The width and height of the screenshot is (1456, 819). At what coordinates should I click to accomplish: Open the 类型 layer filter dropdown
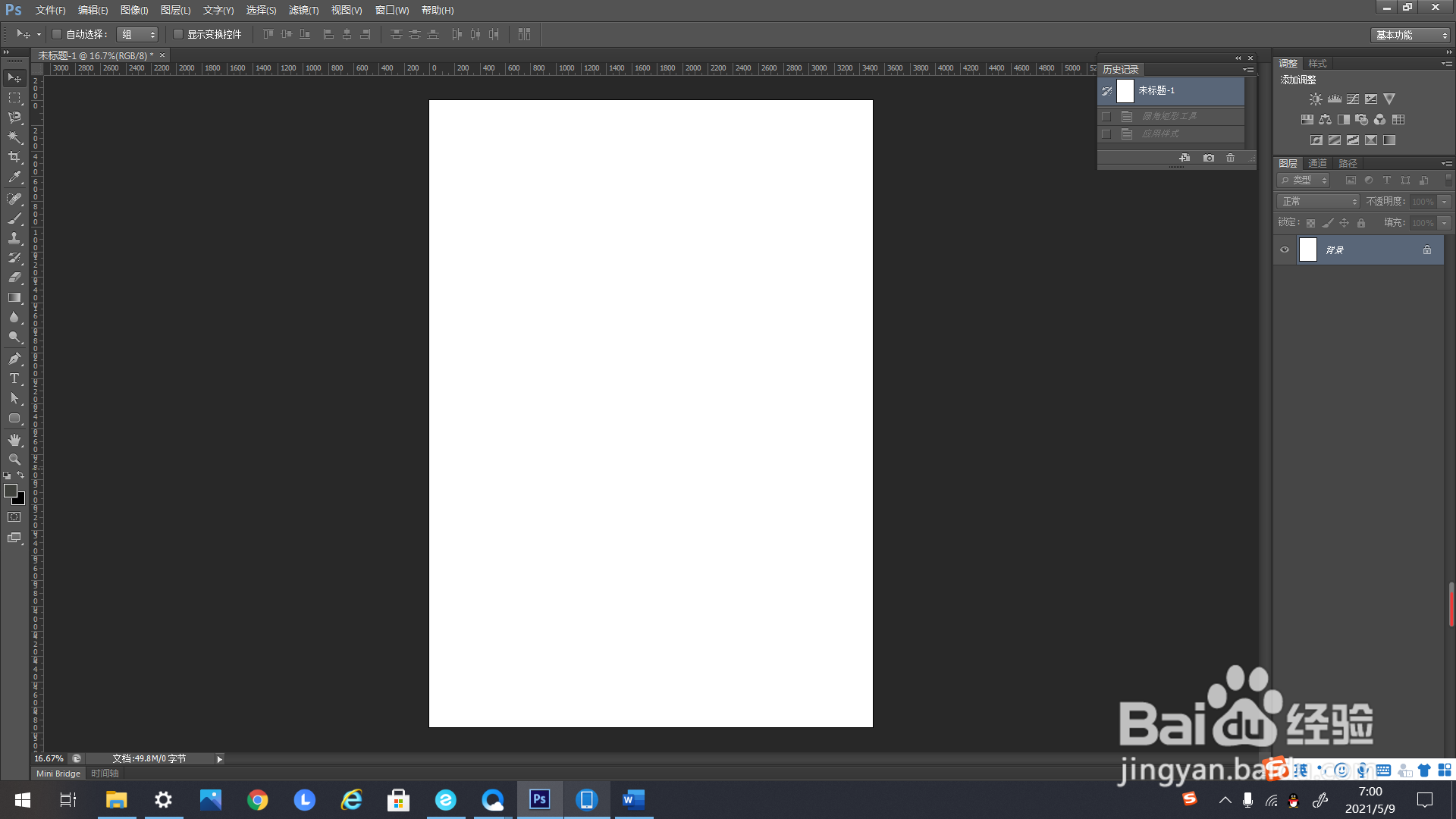pyautogui.click(x=1304, y=180)
